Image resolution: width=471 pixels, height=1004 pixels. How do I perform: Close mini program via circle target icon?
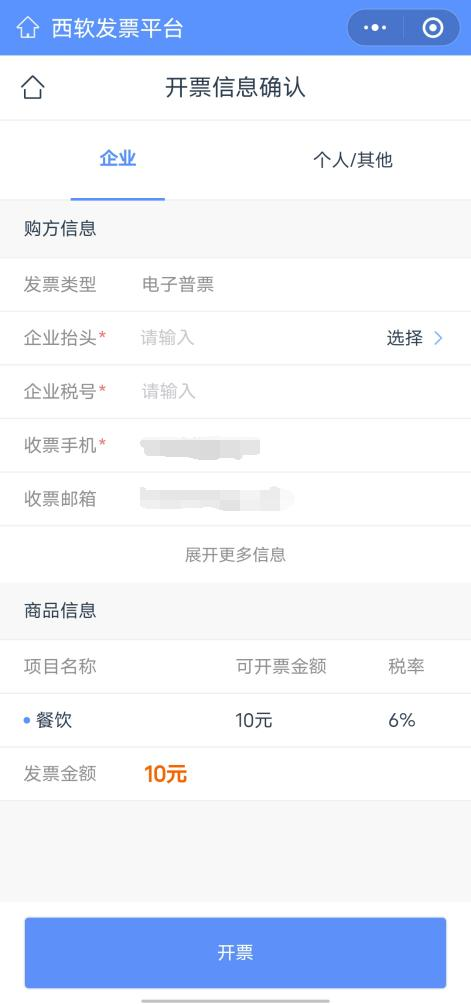[433, 28]
